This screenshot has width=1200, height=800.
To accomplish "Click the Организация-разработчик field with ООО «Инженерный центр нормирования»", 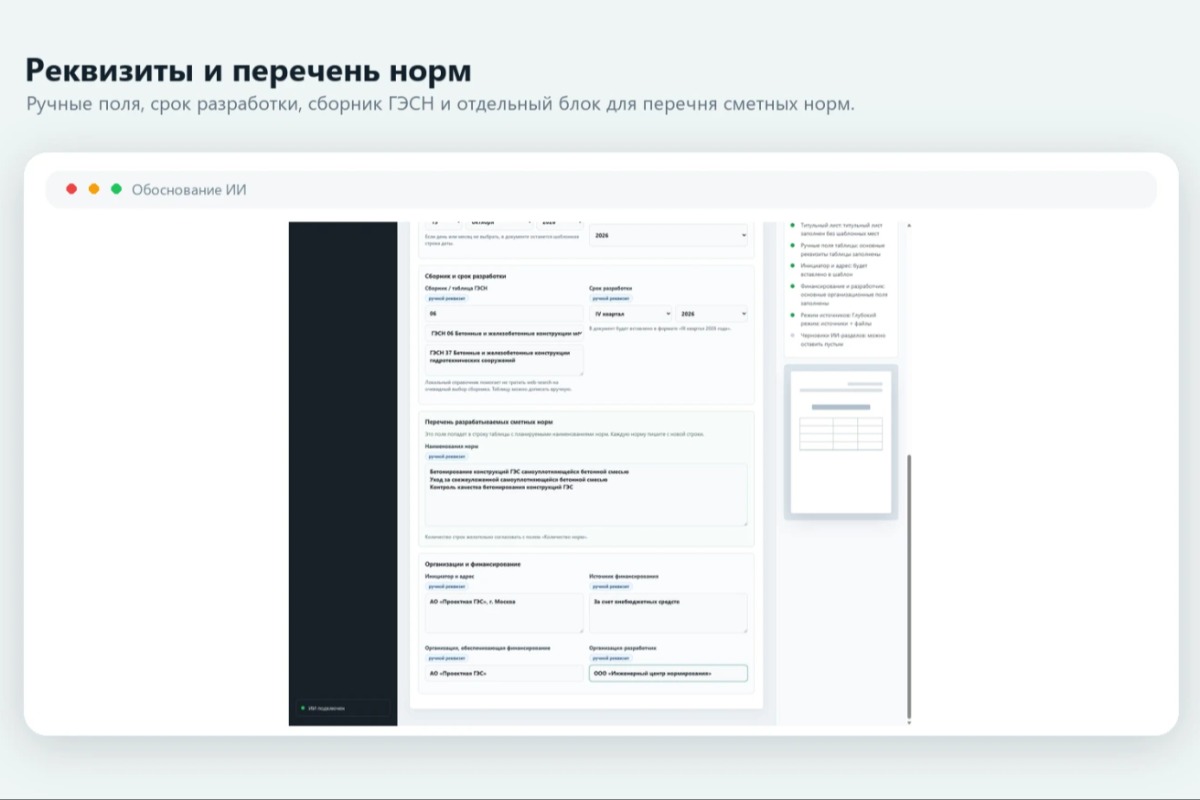I will click(x=668, y=674).
